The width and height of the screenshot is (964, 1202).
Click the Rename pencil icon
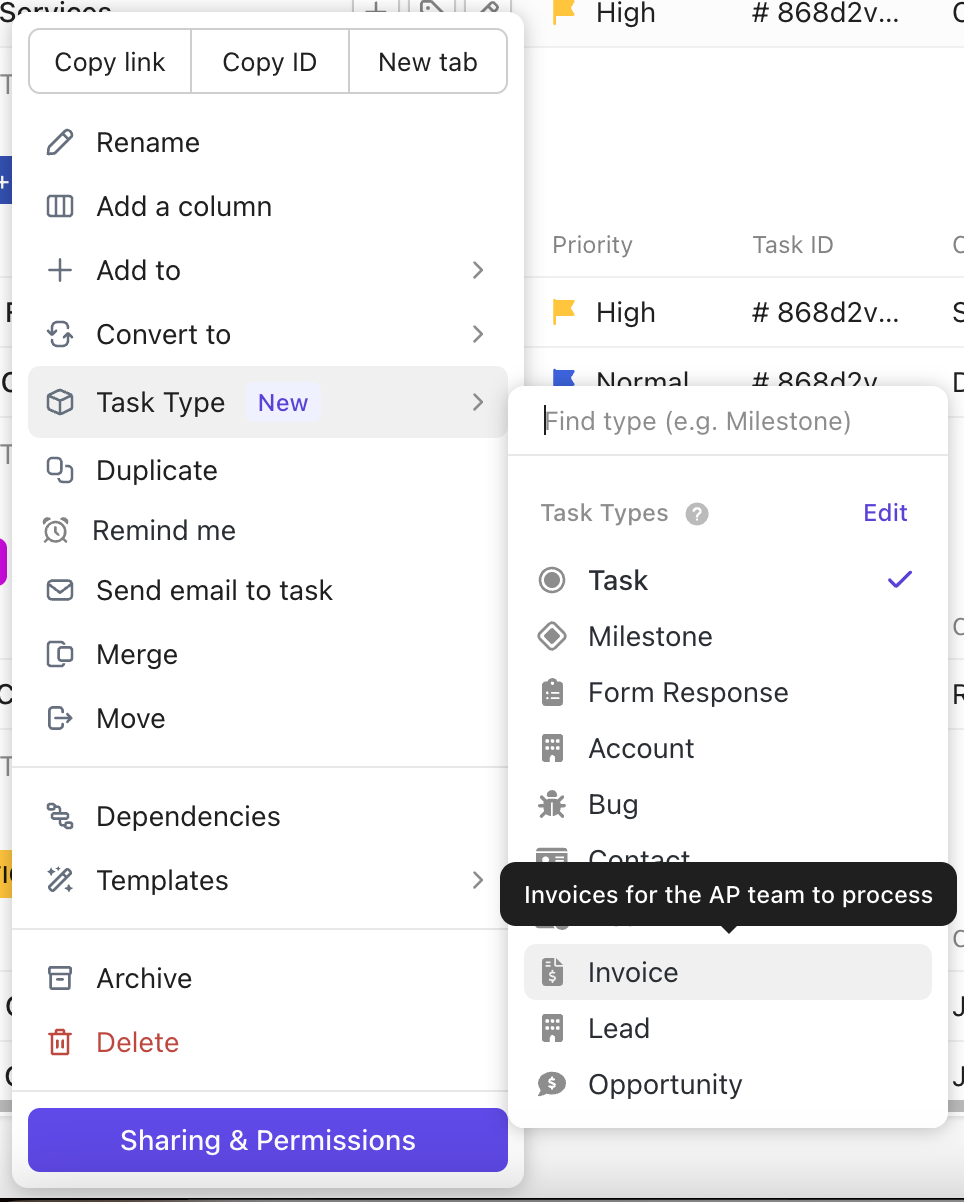[x=60, y=142]
